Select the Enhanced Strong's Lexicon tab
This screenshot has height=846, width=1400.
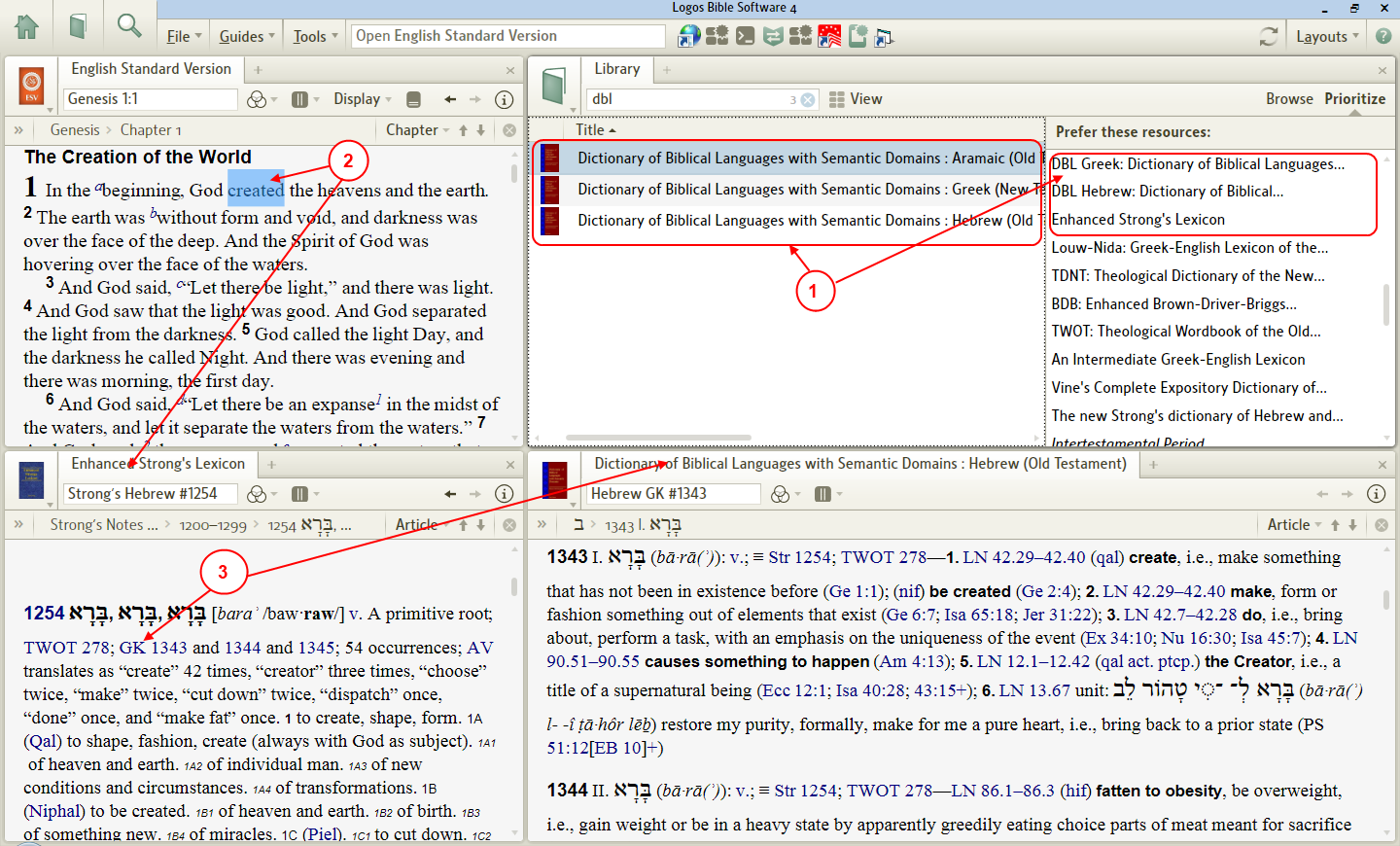tap(157, 464)
